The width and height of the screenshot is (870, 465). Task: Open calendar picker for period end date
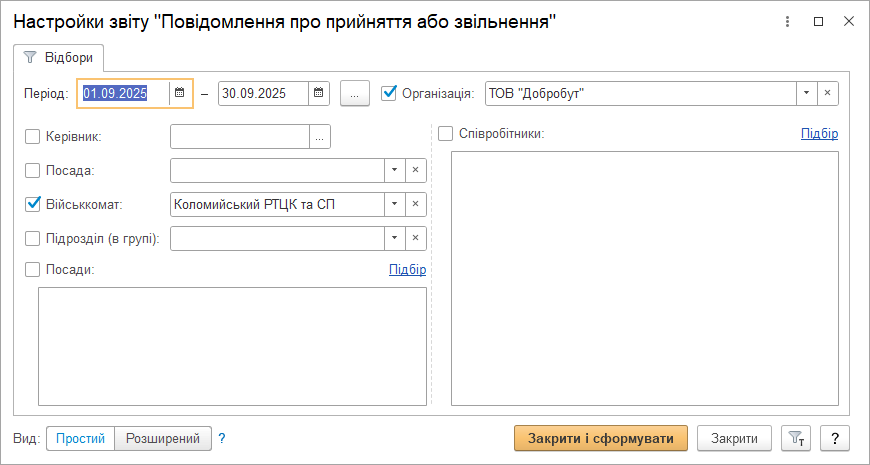coord(318,93)
